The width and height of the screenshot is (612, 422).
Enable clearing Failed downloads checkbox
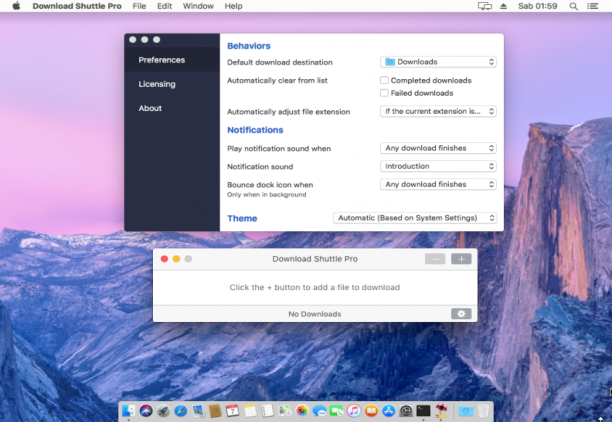[x=384, y=93]
